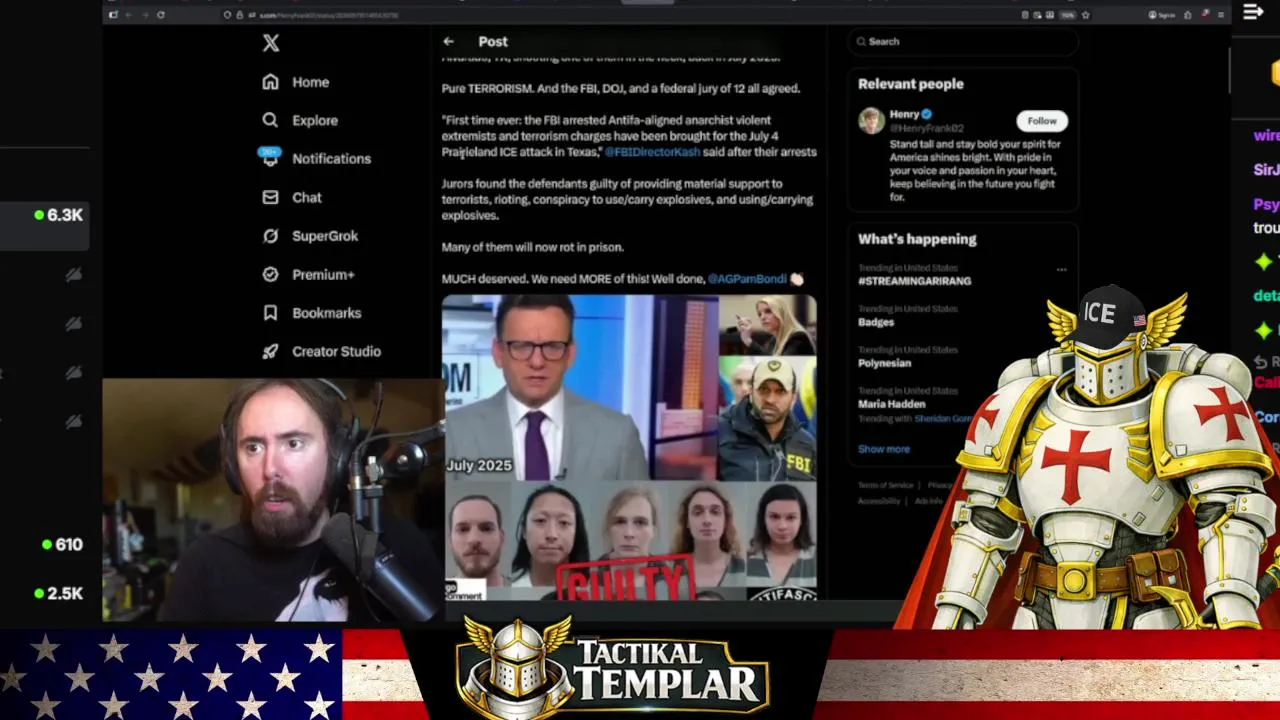Screen dimensions: 1280x720
Task: Go back using the Post header arrow
Action: click(449, 41)
